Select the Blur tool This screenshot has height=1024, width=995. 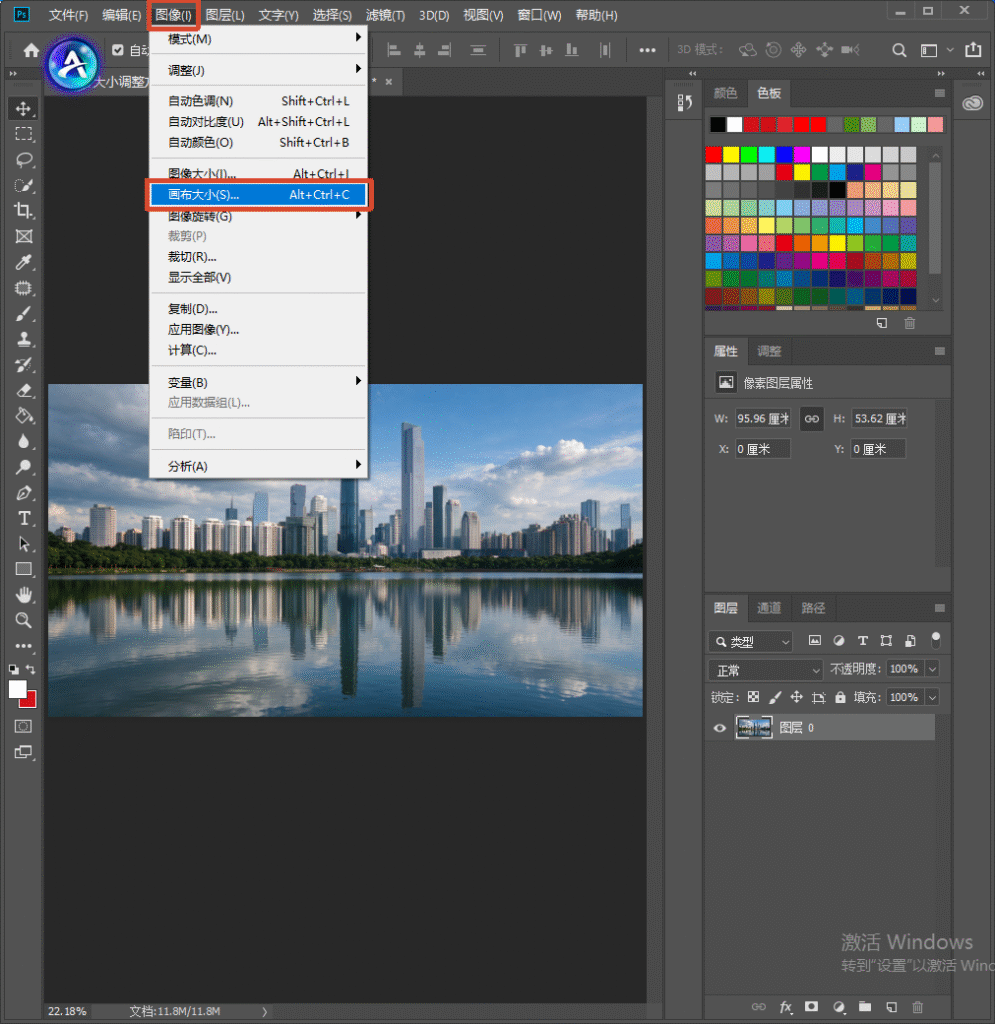point(24,441)
